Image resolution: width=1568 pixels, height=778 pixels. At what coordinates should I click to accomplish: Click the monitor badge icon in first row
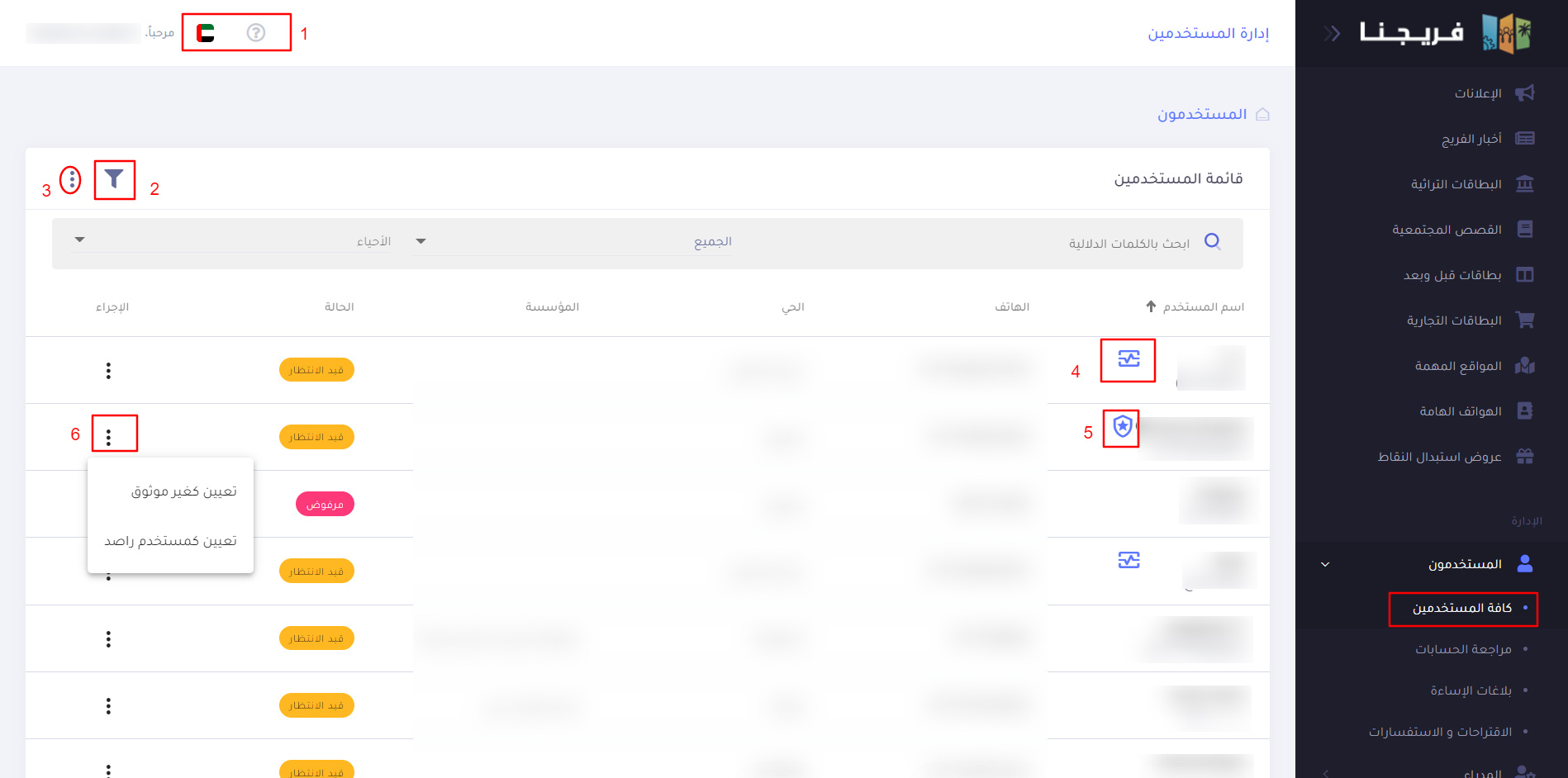(x=1128, y=358)
